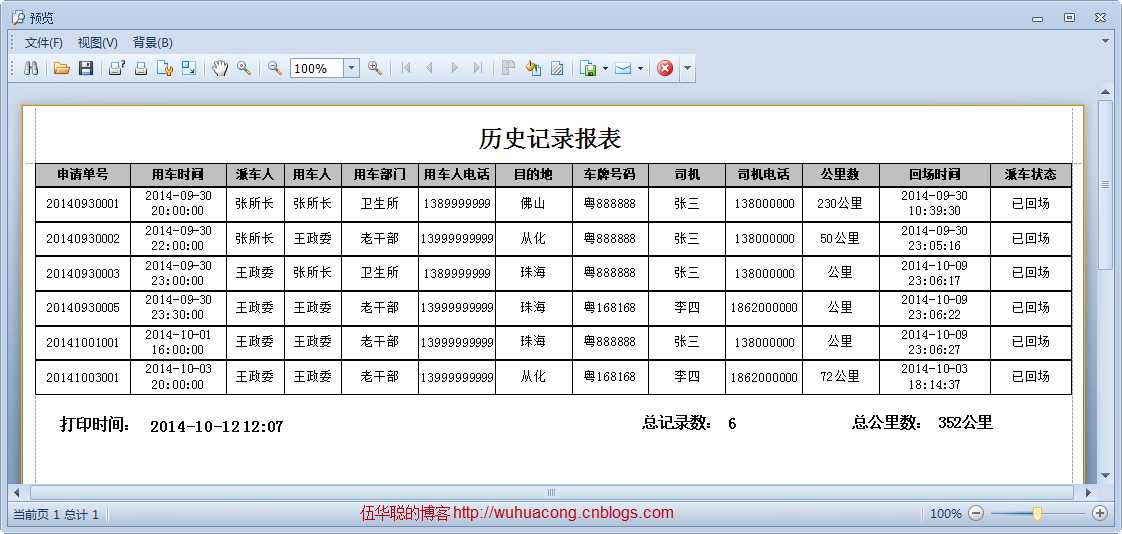Viewport: 1122px width, 534px height.
Task: Open the Print dialog icon with question mark
Action: click(x=117, y=69)
